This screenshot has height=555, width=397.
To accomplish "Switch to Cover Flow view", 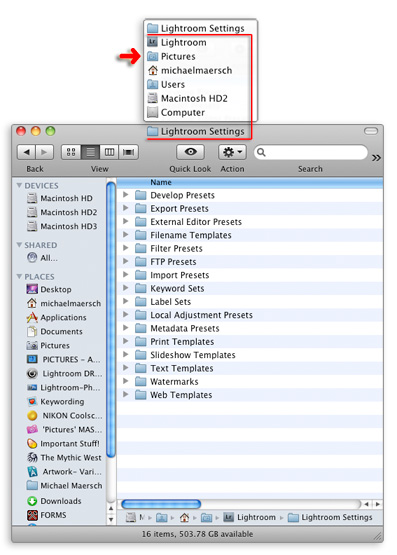I will tap(128, 152).
